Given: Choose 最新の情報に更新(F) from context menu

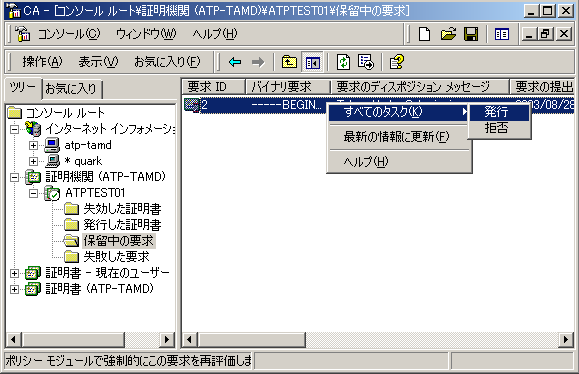Looking at the screenshot, I should (x=397, y=137).
